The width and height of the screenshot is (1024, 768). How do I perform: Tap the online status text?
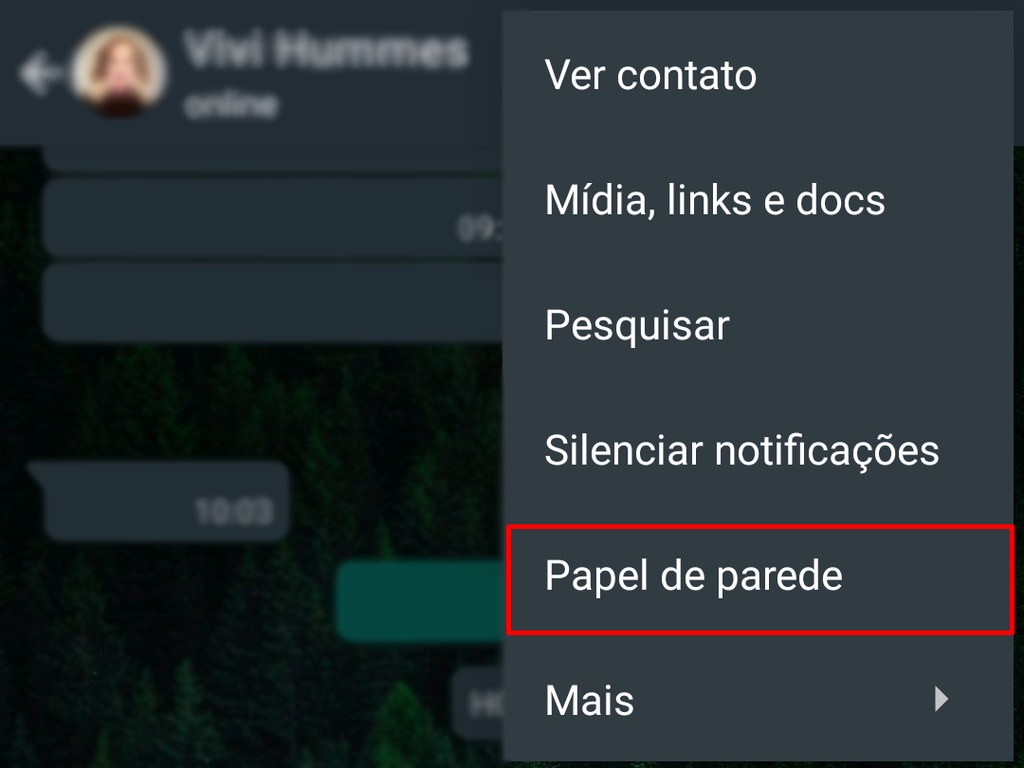231,104
